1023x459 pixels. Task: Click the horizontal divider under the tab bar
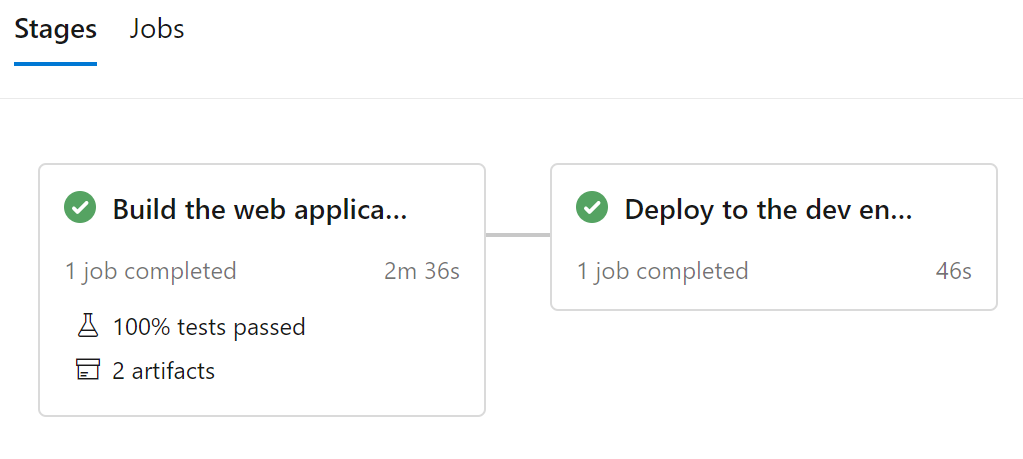click(600, 98)
